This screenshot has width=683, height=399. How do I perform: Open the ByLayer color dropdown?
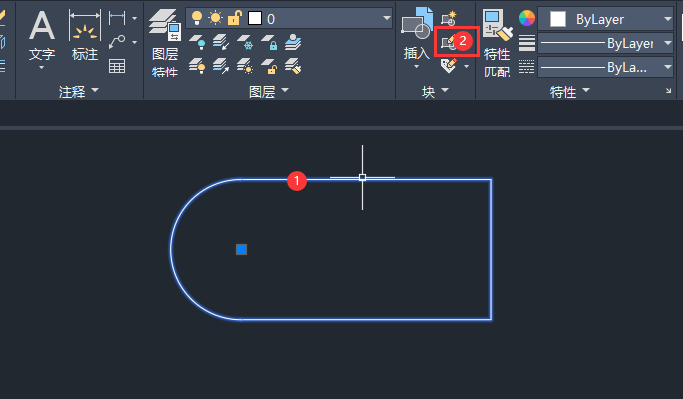click(x=605, y=19)
